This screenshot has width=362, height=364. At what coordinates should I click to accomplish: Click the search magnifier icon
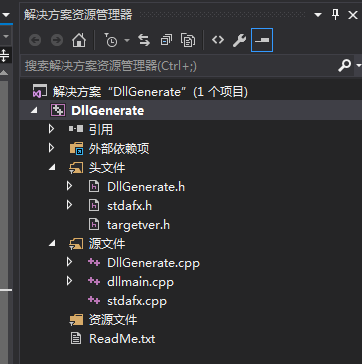(345, 65)
